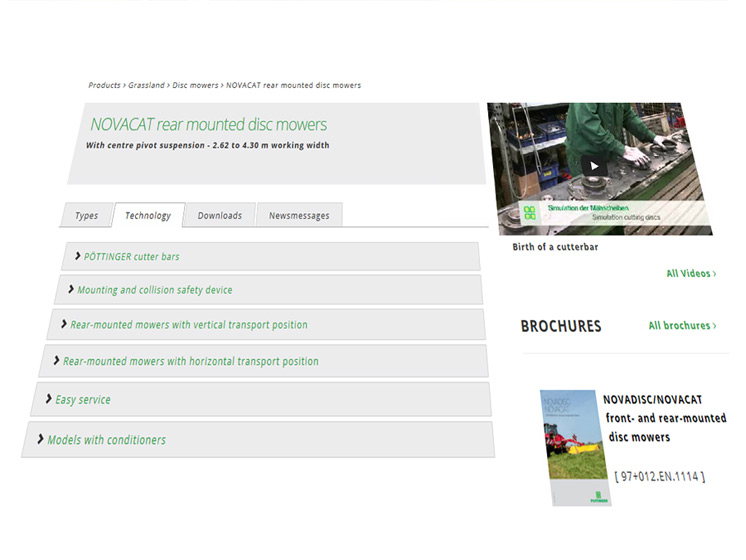This screenshot has width=746, height=560.
Task: Click the green logo icon in video overlay
Action: pyautogui.click(x=530, y=212)
